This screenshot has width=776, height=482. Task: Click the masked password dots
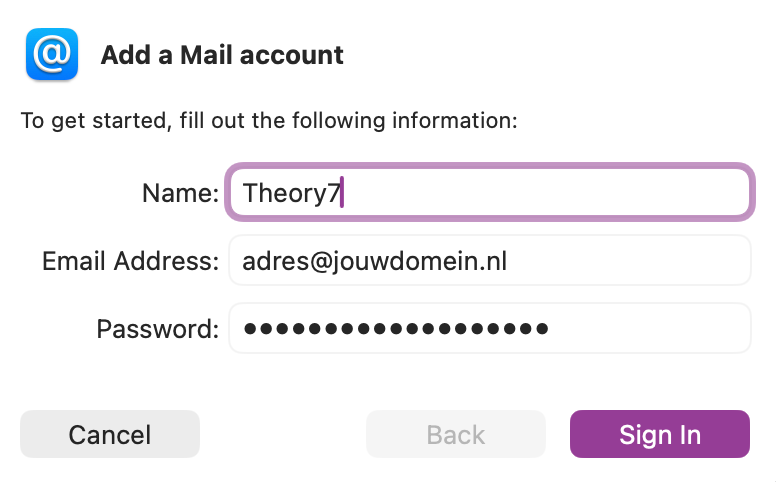(396, 328)
